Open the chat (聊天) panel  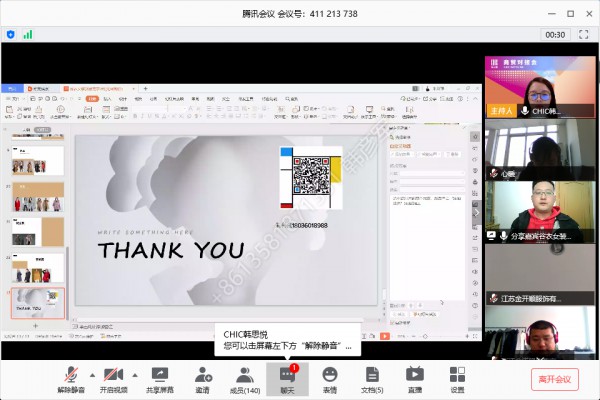288,374
